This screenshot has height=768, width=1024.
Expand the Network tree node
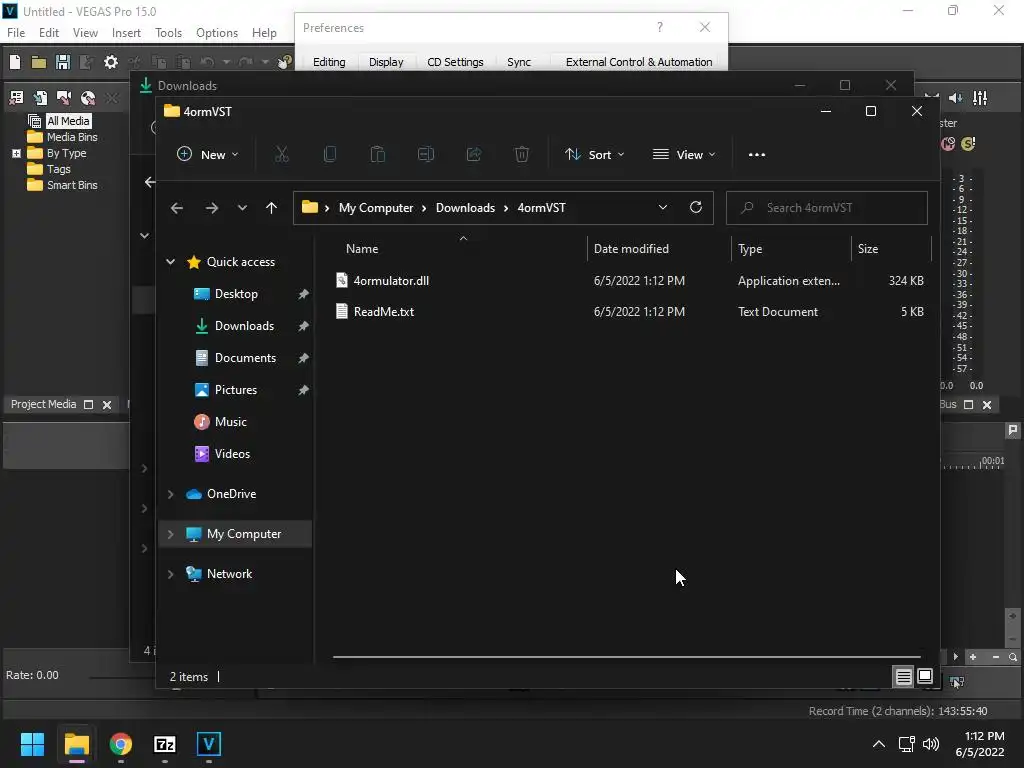coord(170,574)
